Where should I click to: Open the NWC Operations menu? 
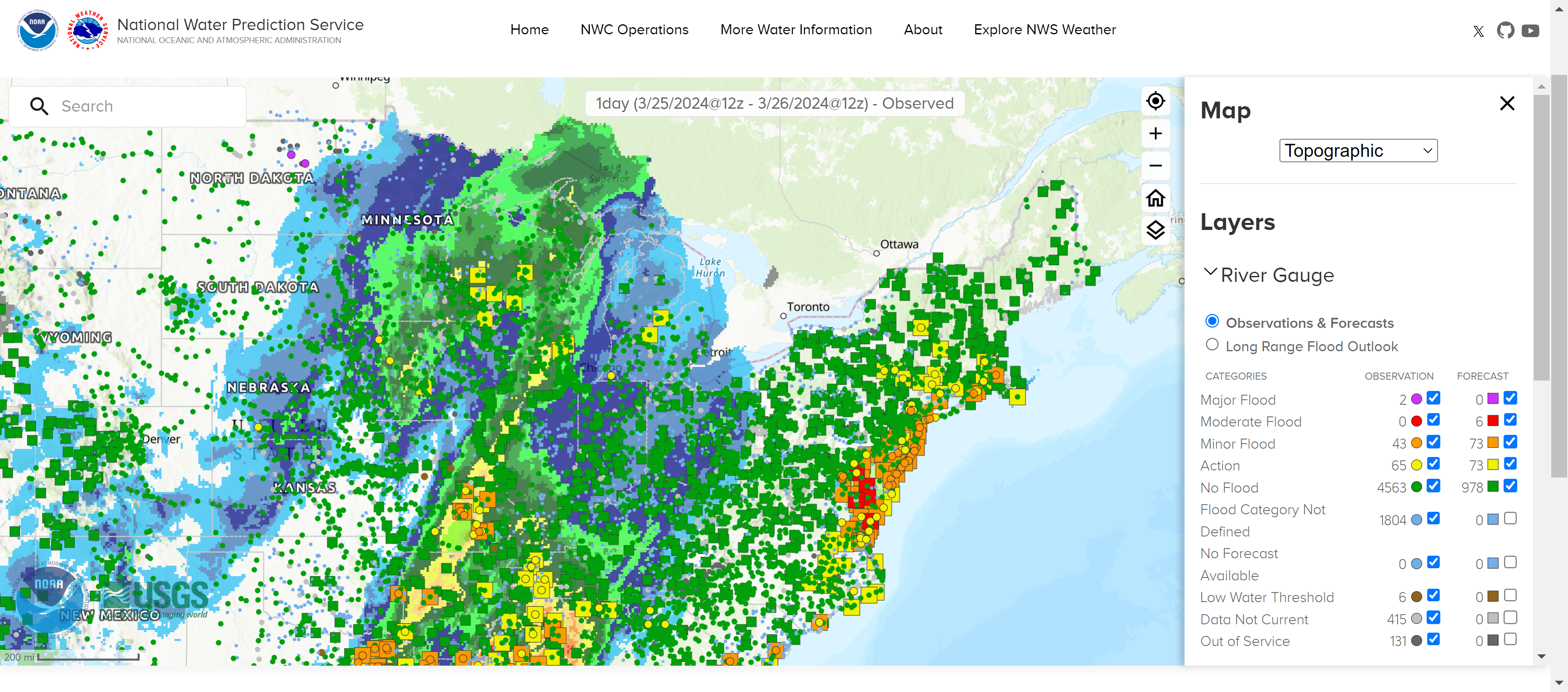click(x=633, y=30)
